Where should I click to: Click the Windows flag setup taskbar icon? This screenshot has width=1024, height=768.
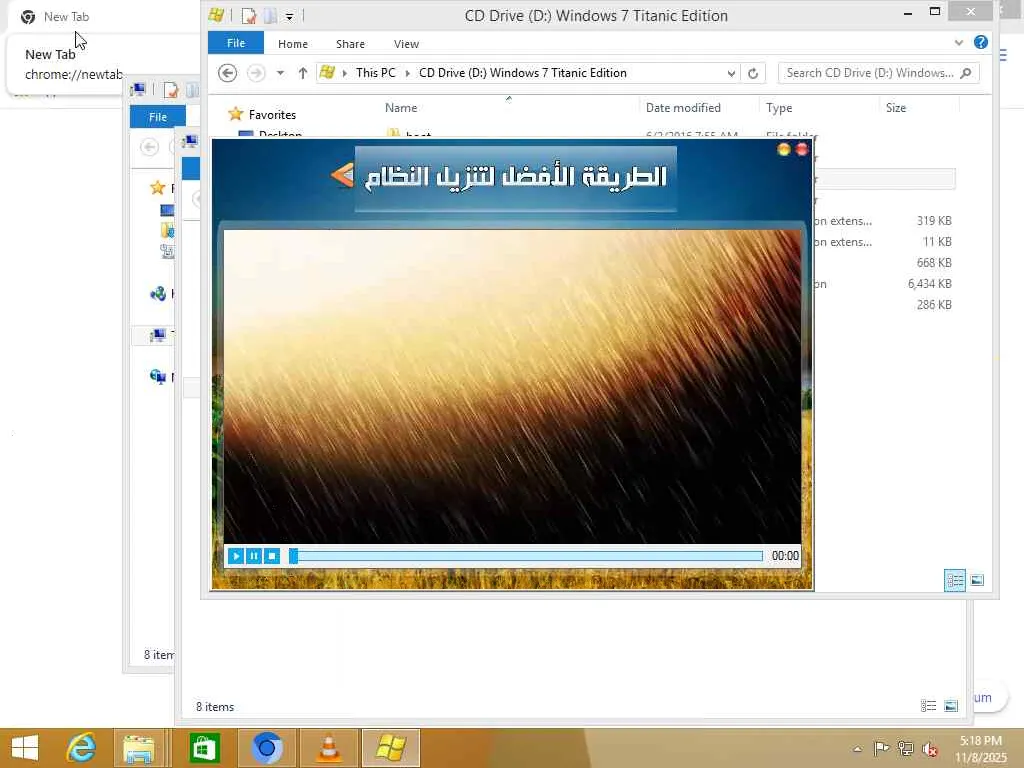coord(391,748)
